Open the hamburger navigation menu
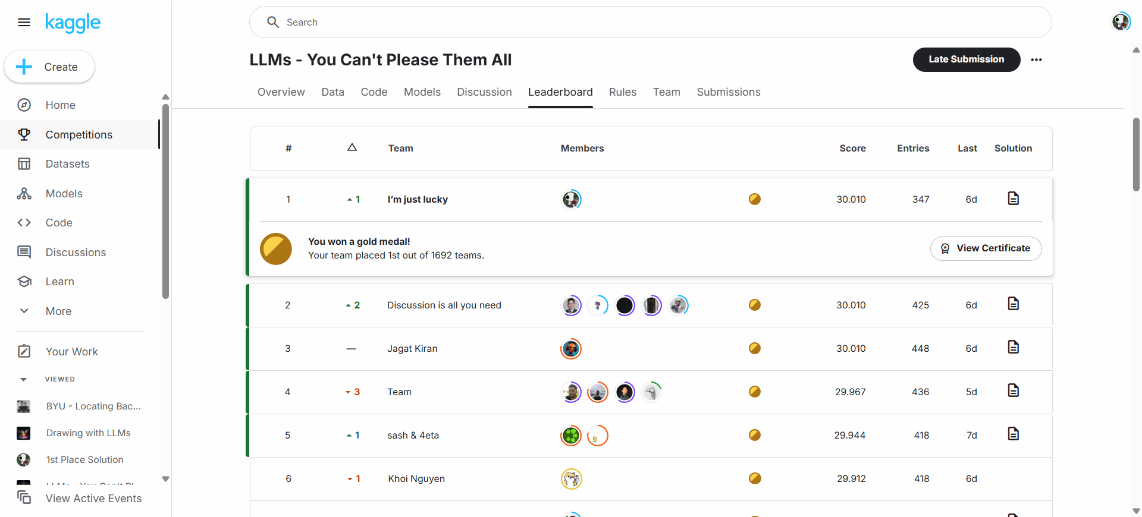 24,23
